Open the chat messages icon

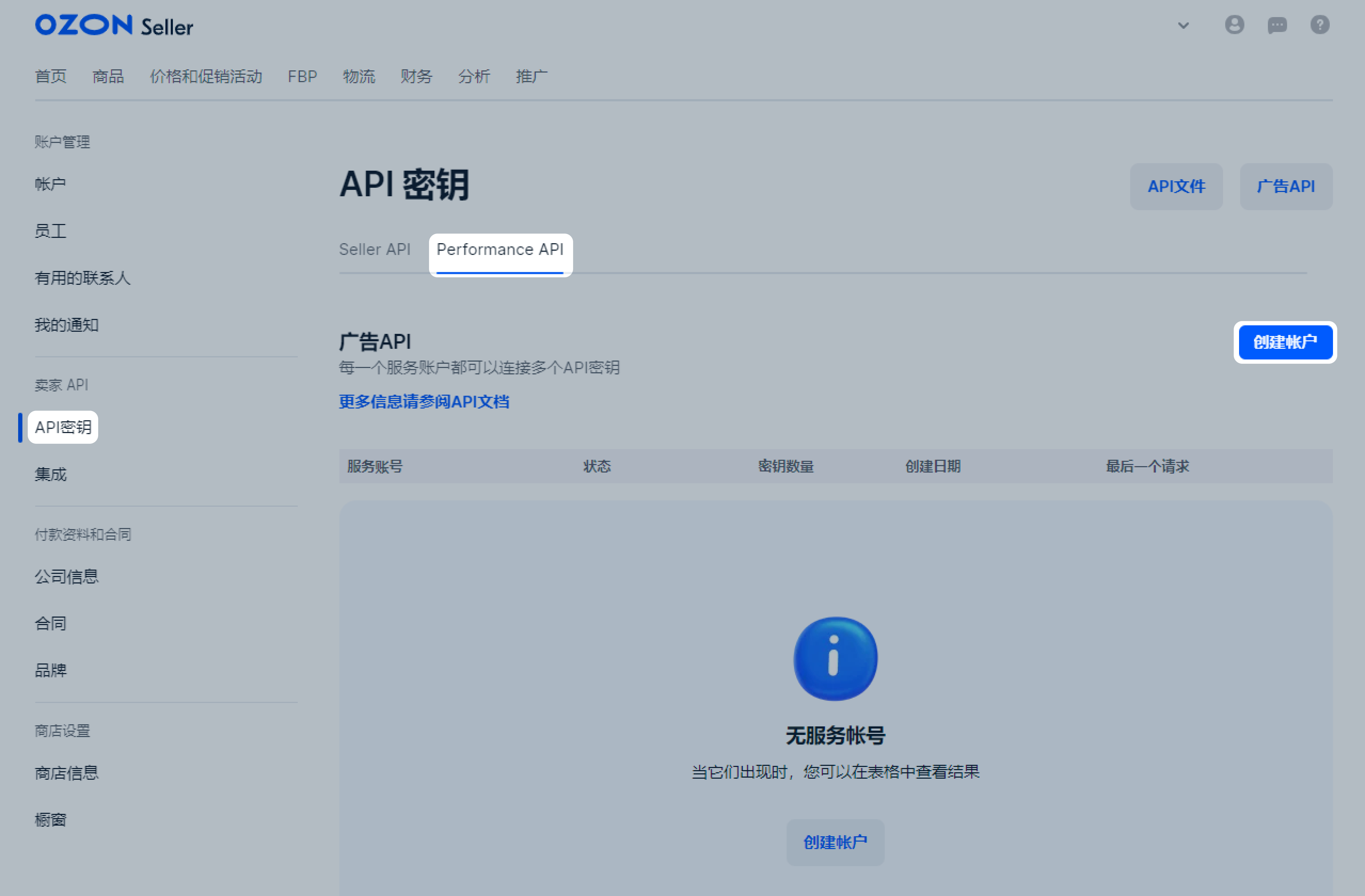(1277, 25)
